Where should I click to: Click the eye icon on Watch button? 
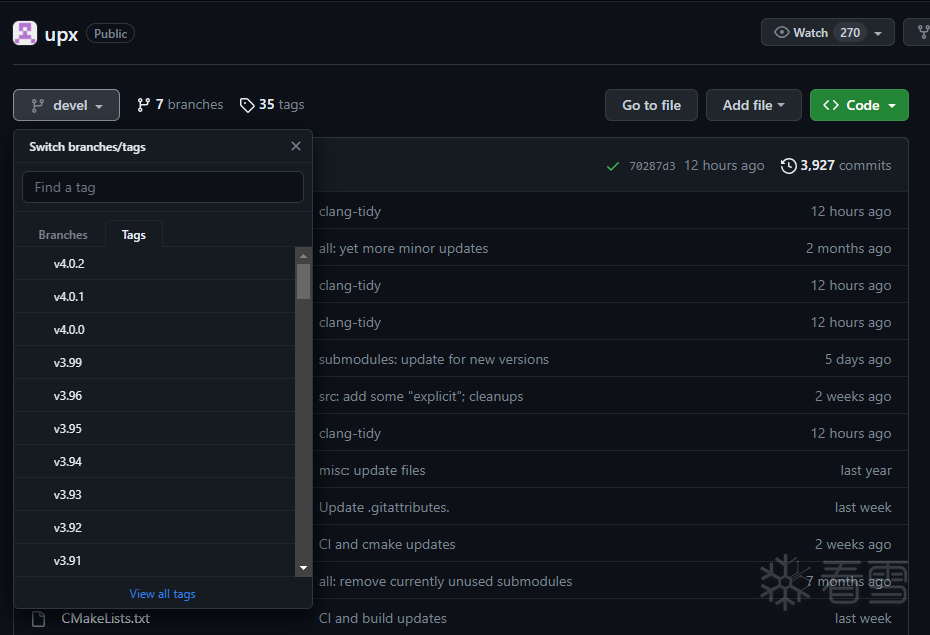tap(782, 33)
